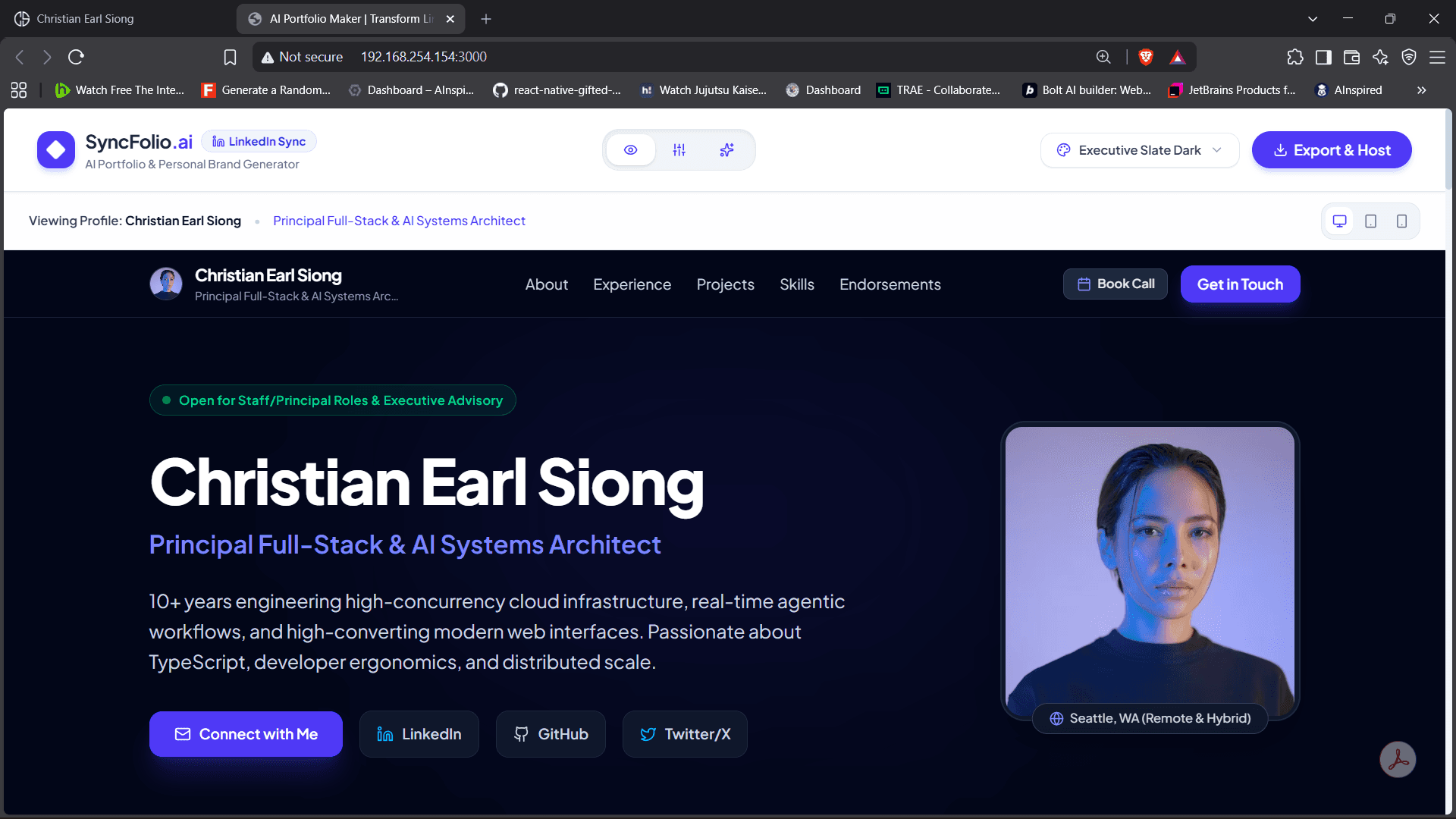Click the Not secure warning icon
Screen dimensions: 1456x819
click(x=268, y=57)
